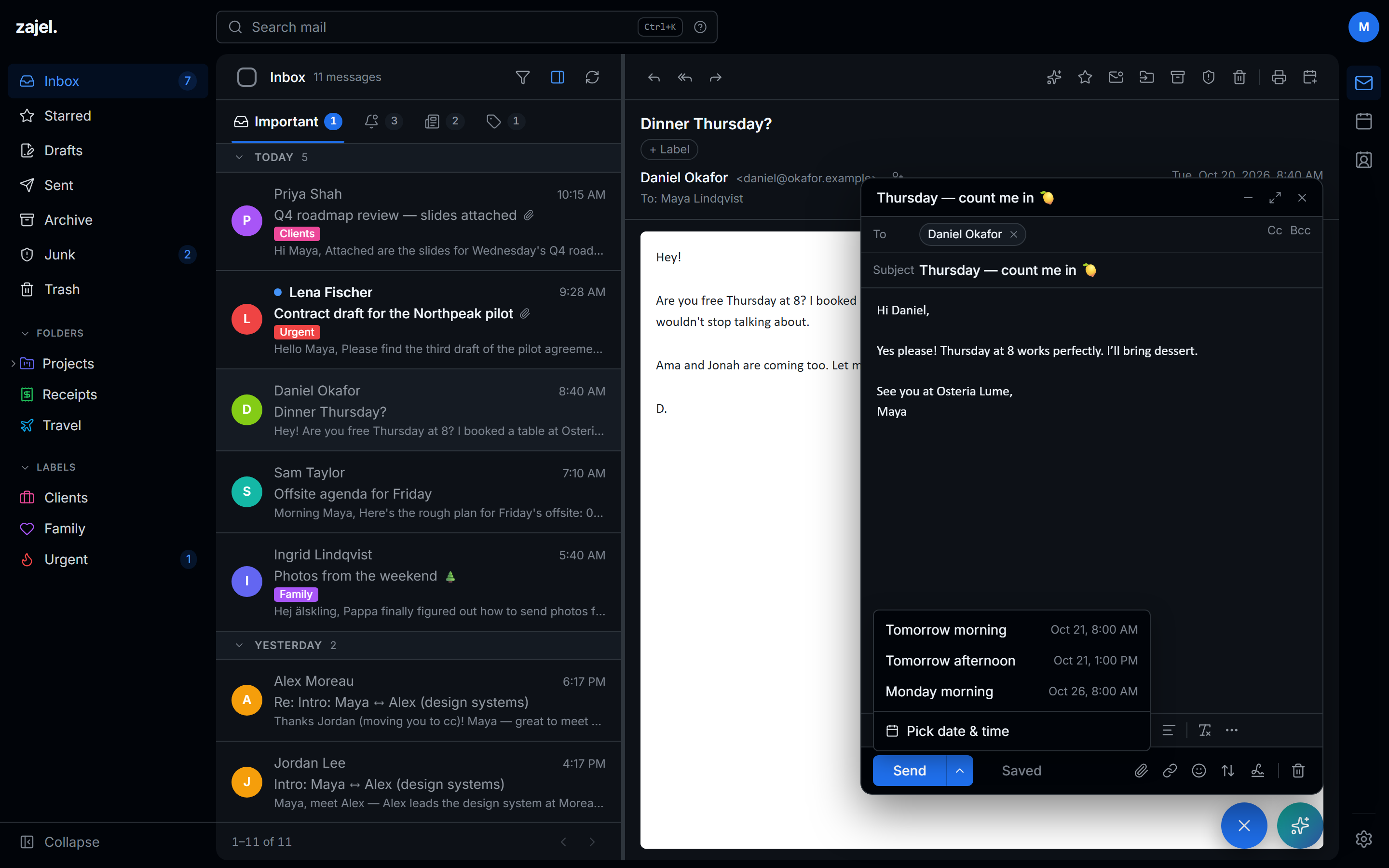This screenshot has height=868, width=1389.
Task: Schedule send for Tomorrow morning
Action: 1011,630
